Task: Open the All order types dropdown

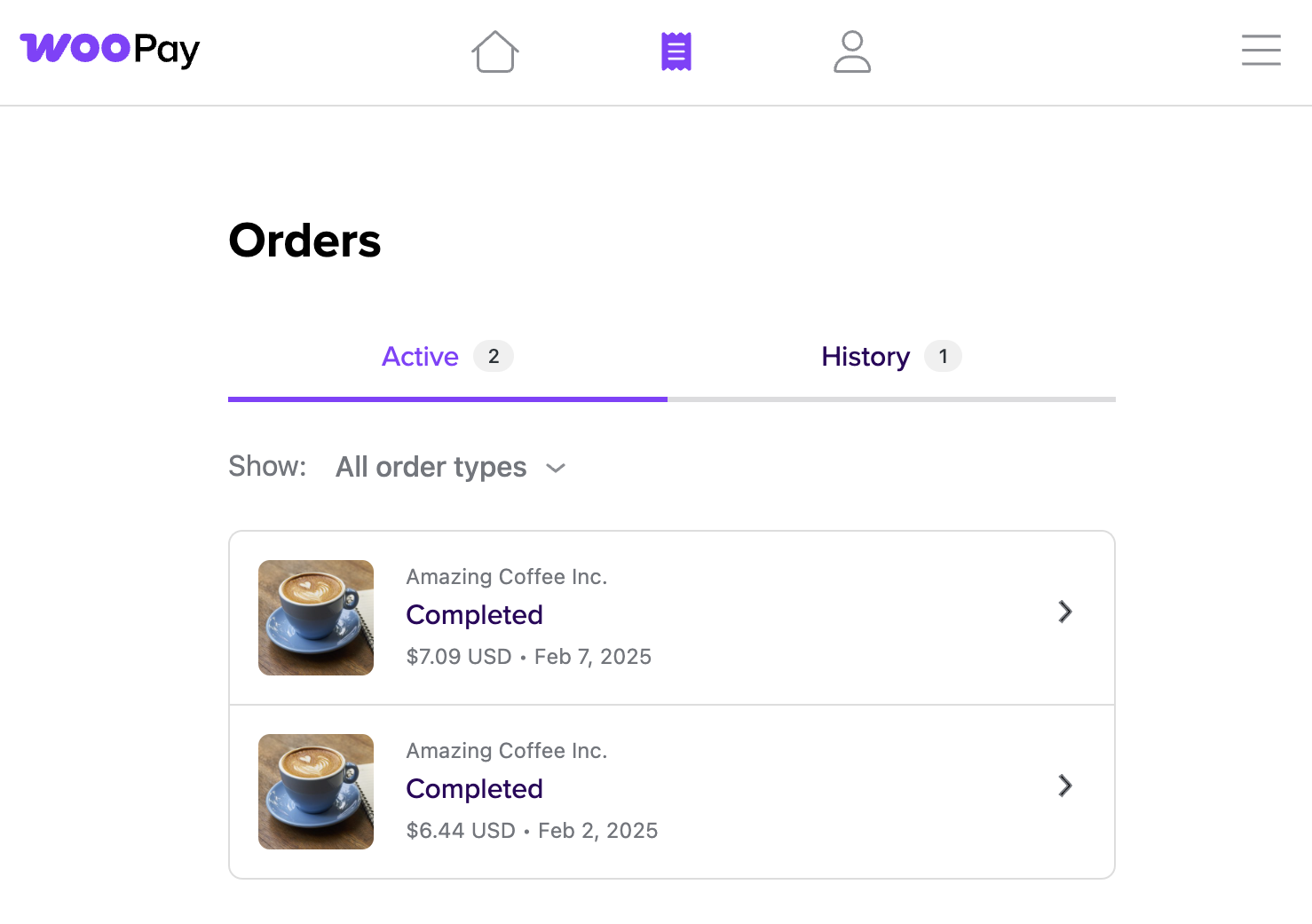Action: point(431,467)
